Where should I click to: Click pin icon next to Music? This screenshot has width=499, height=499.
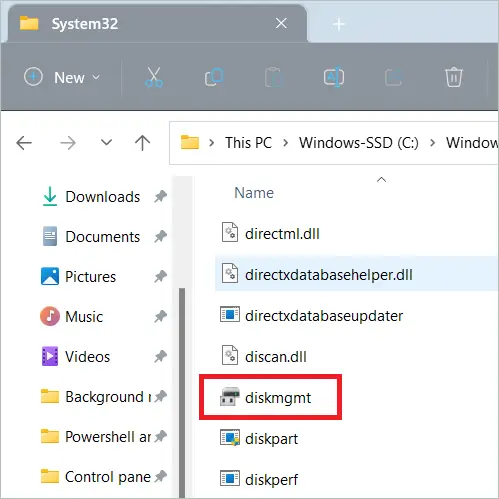(x=160, y=316)
